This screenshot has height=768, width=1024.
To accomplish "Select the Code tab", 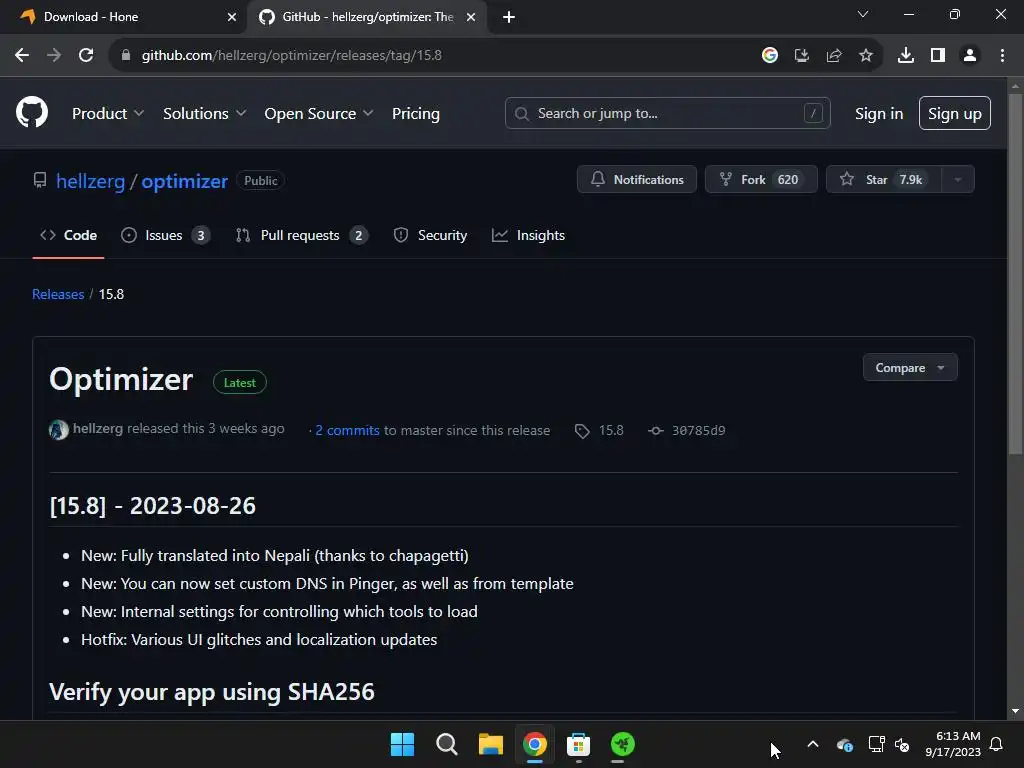I will coord(69,236).
